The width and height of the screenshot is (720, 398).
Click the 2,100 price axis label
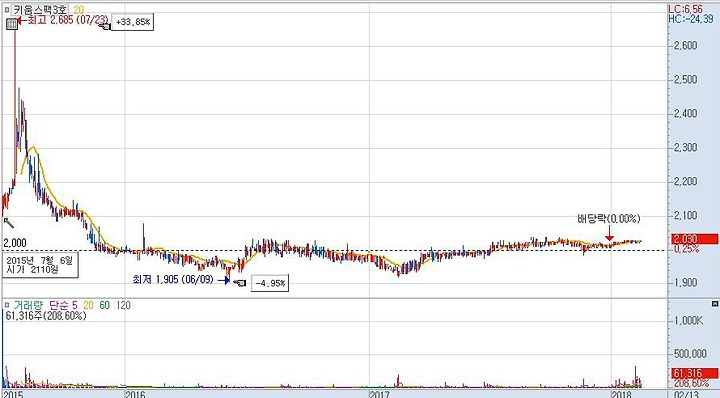tap(685, 215)
